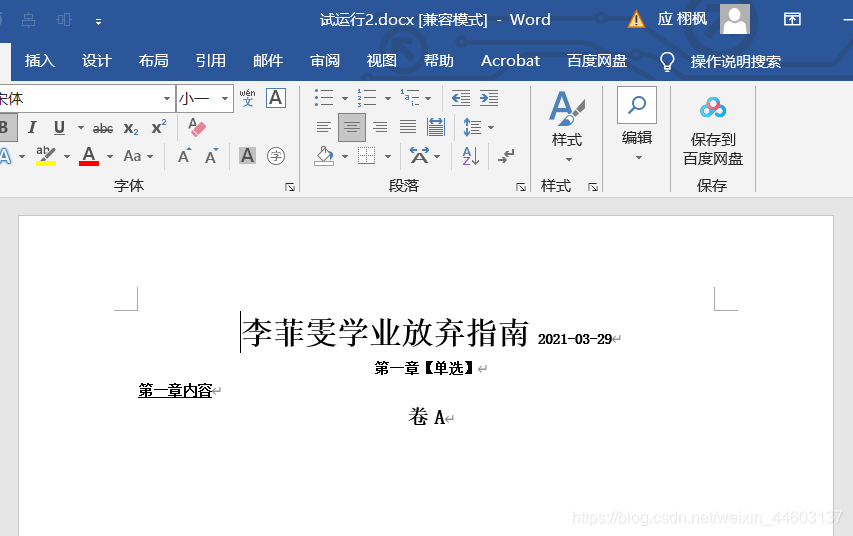This screenshot has width=853, height=536.
Task: Toggle superscript formatting
Action: click(159, 127)
